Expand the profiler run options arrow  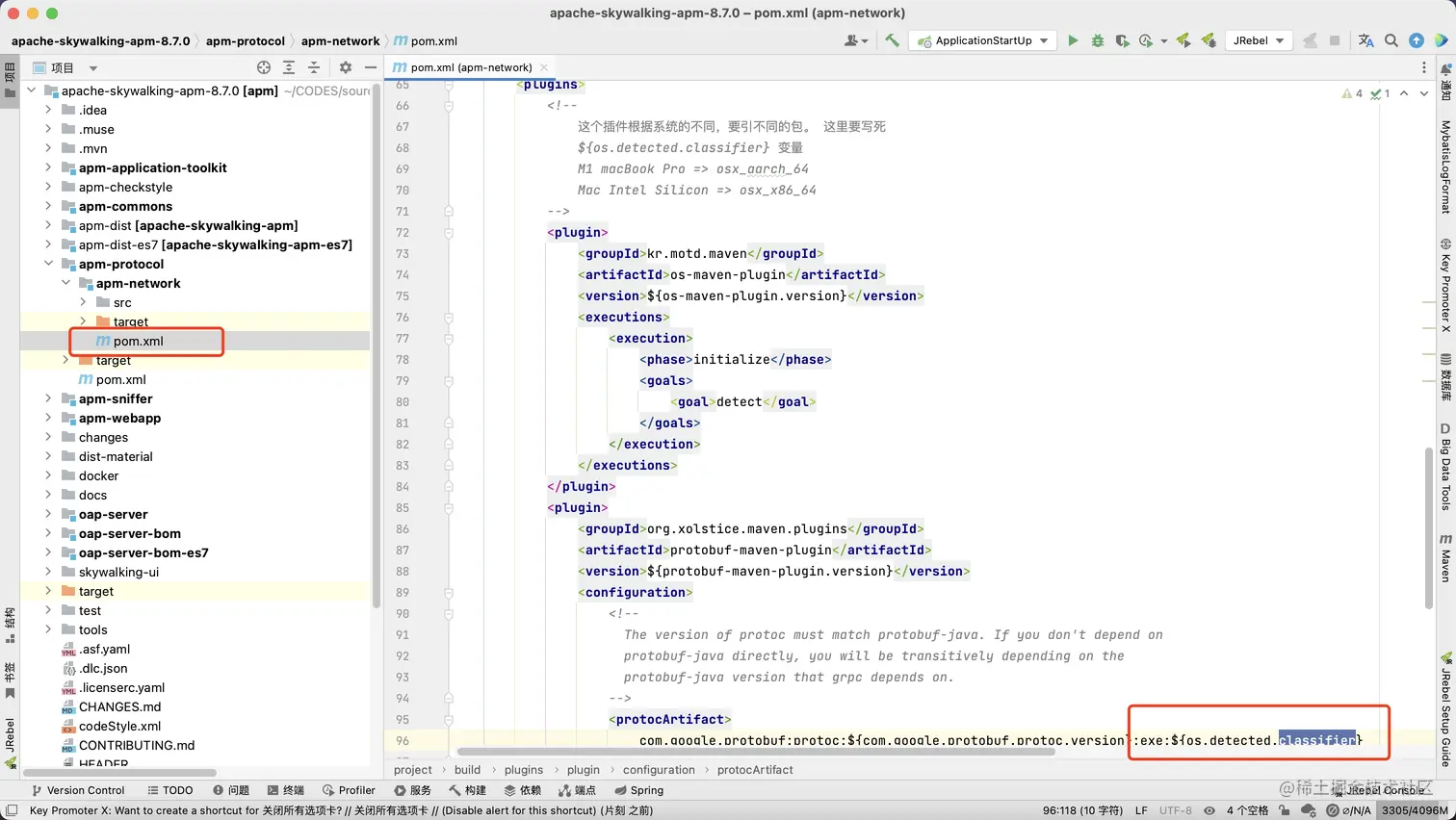(x=1163, y=41)
